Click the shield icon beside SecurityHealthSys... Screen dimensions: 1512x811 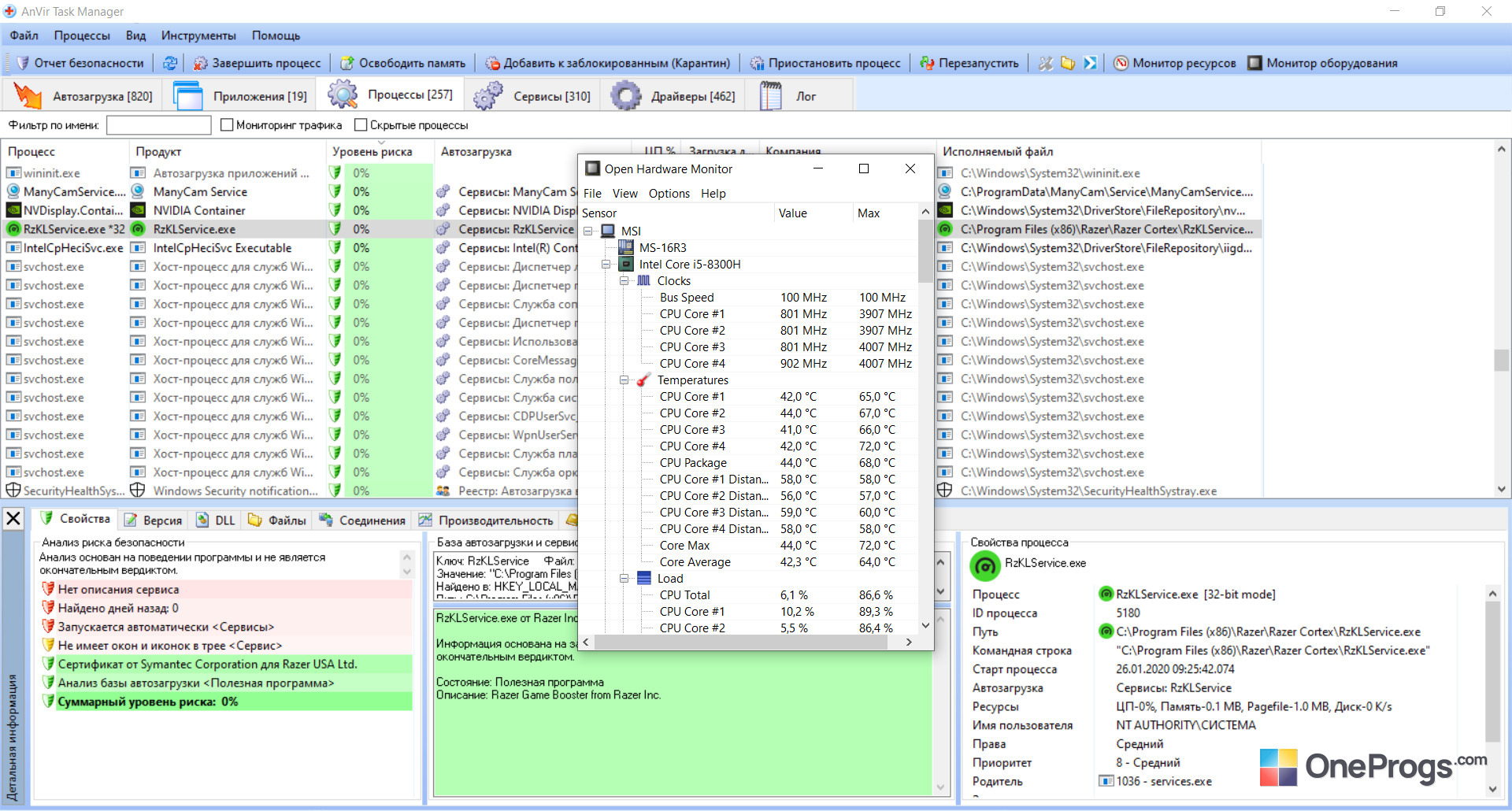point(13,491)
